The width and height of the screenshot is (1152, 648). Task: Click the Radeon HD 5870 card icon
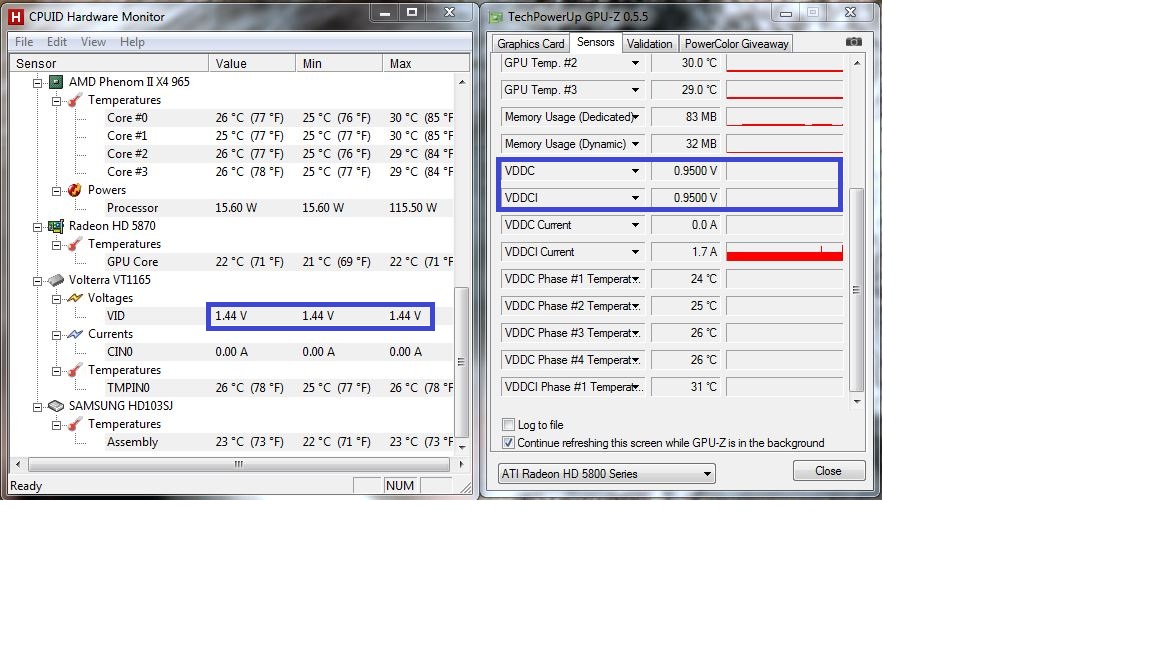click(x=56, y=226)
